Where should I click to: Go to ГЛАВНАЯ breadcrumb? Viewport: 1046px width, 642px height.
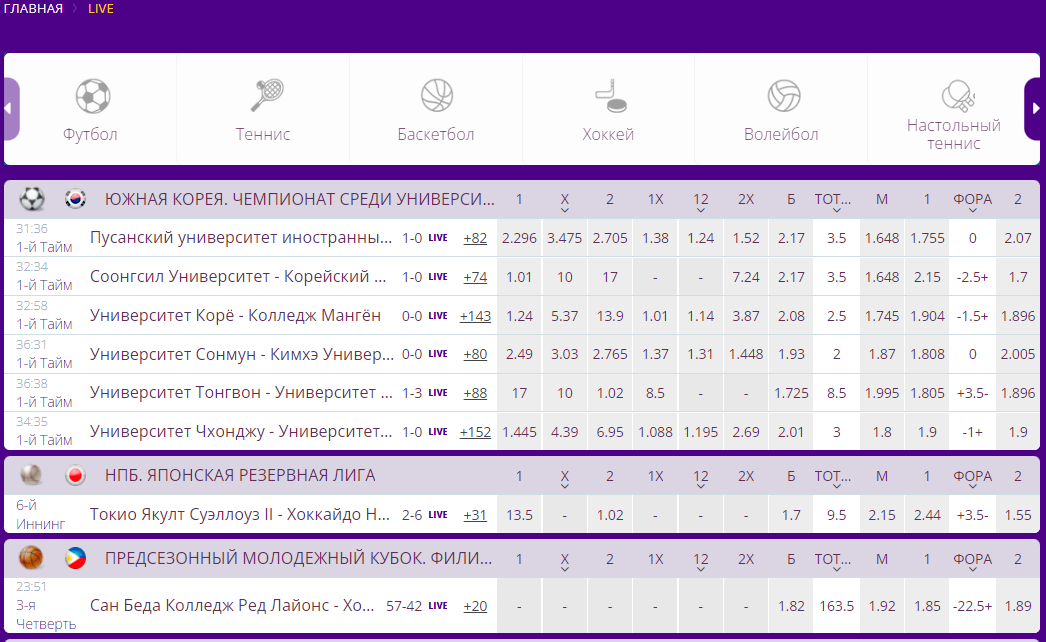point(33,9)
